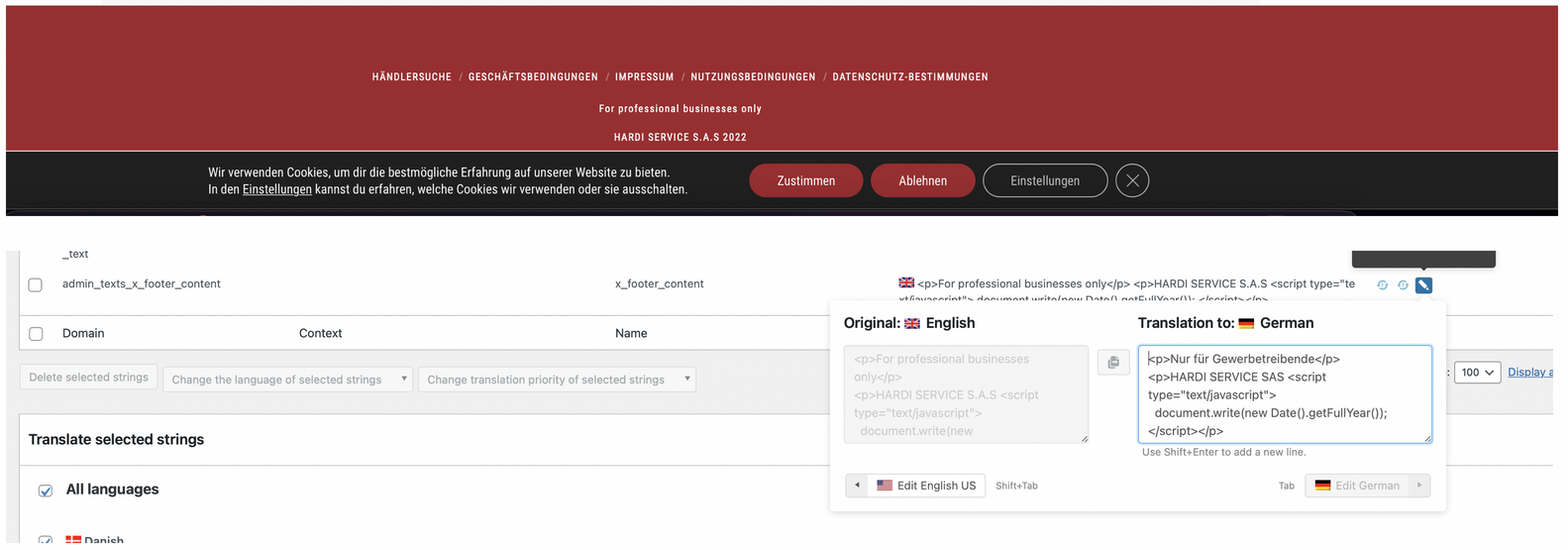Toggle the select-all checkbox beside Domain header

[x=36, y=334]
